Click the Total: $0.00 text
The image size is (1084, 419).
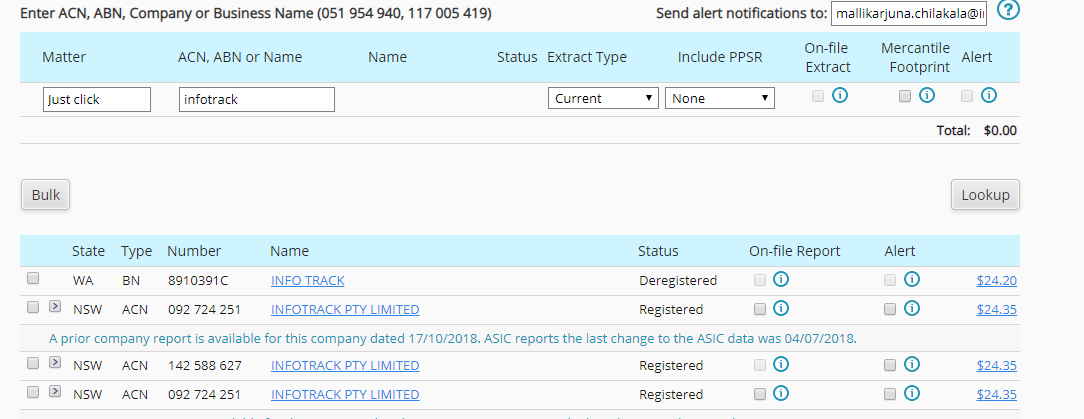(976, 131)
